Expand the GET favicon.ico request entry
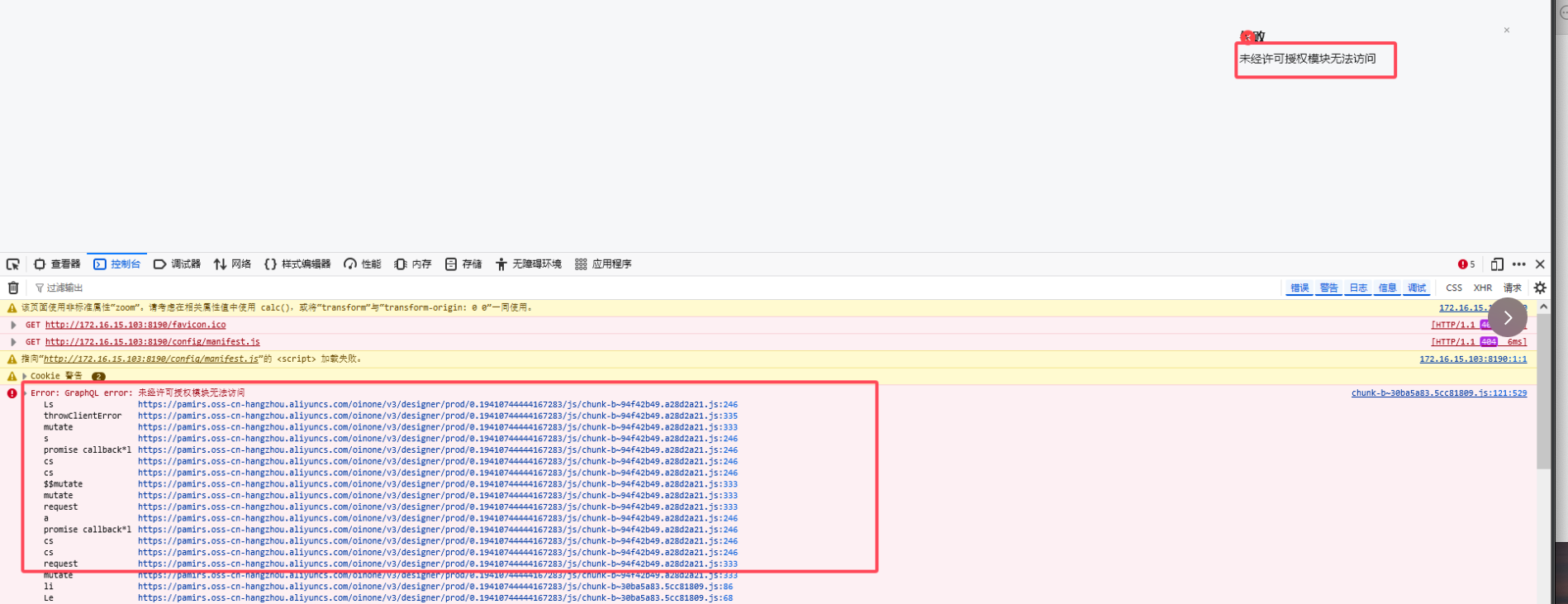Viewport: 1568px width, 604px height. [x=13, y=325]
